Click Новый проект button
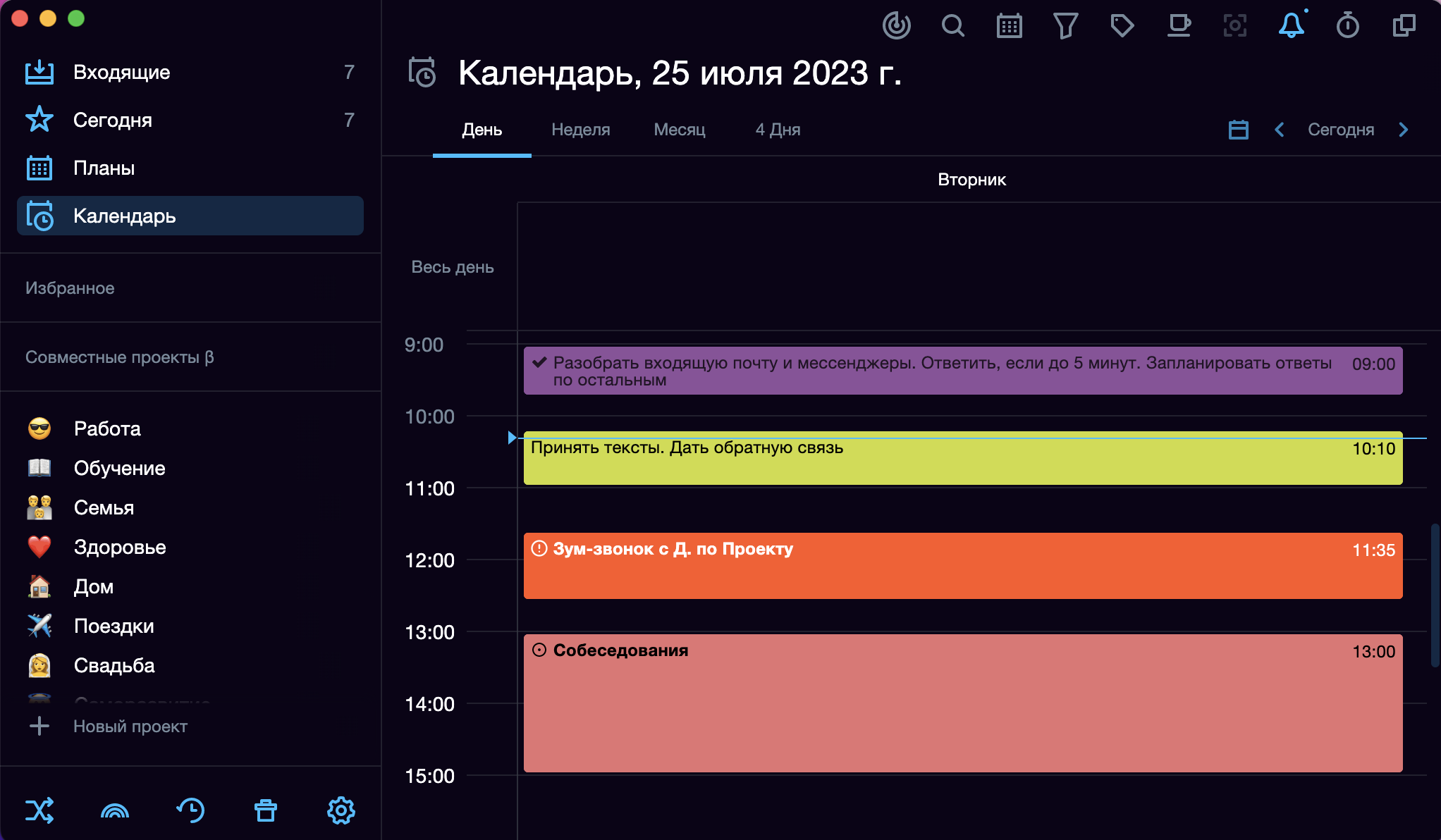Viewport: 1441px width, 840px height. pyautogui.click(x=130, y=727)
